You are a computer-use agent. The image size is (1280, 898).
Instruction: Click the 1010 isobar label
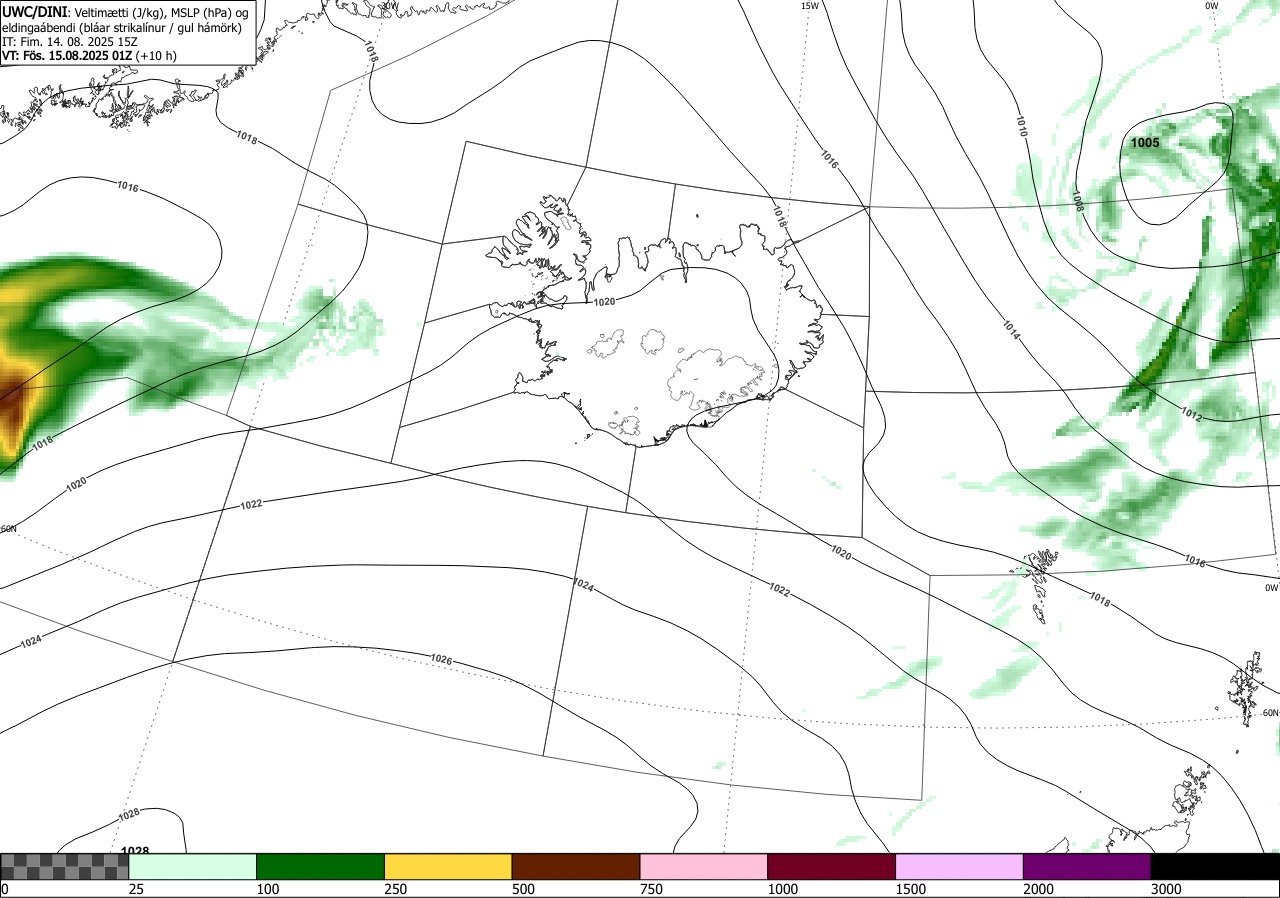pyautogui.click(x=1021, y=126)
